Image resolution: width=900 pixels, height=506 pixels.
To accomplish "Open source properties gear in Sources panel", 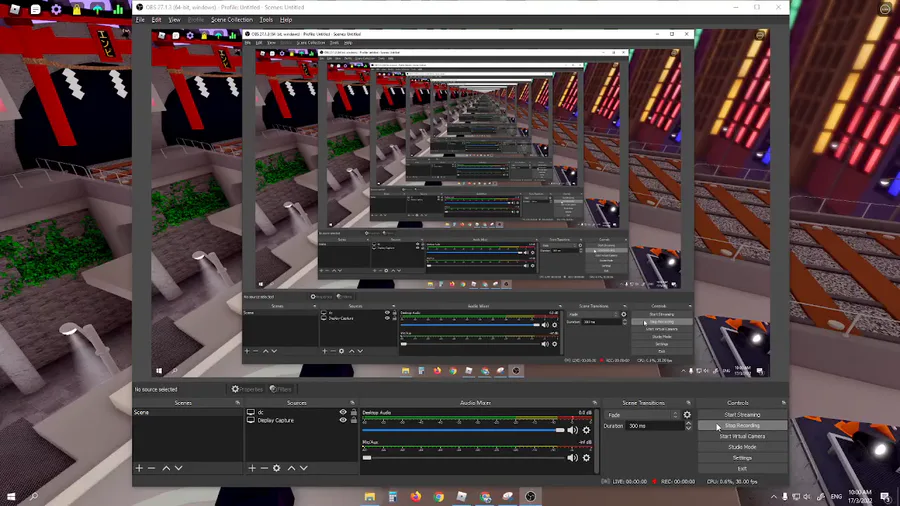I will pyautogui.click(x=277, y=468).
